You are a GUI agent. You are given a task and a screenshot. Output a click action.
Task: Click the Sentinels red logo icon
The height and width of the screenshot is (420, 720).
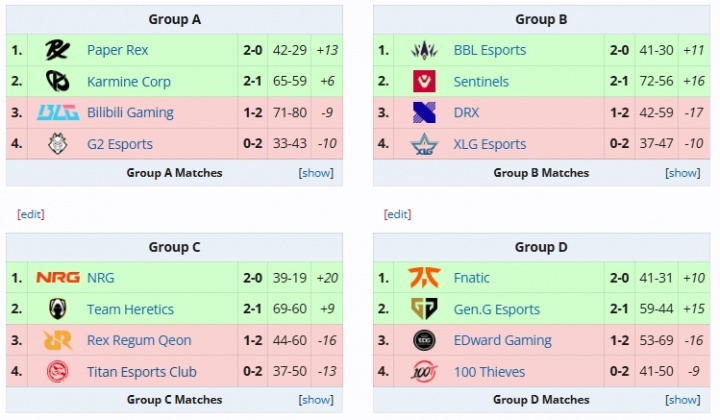point(424,81)
